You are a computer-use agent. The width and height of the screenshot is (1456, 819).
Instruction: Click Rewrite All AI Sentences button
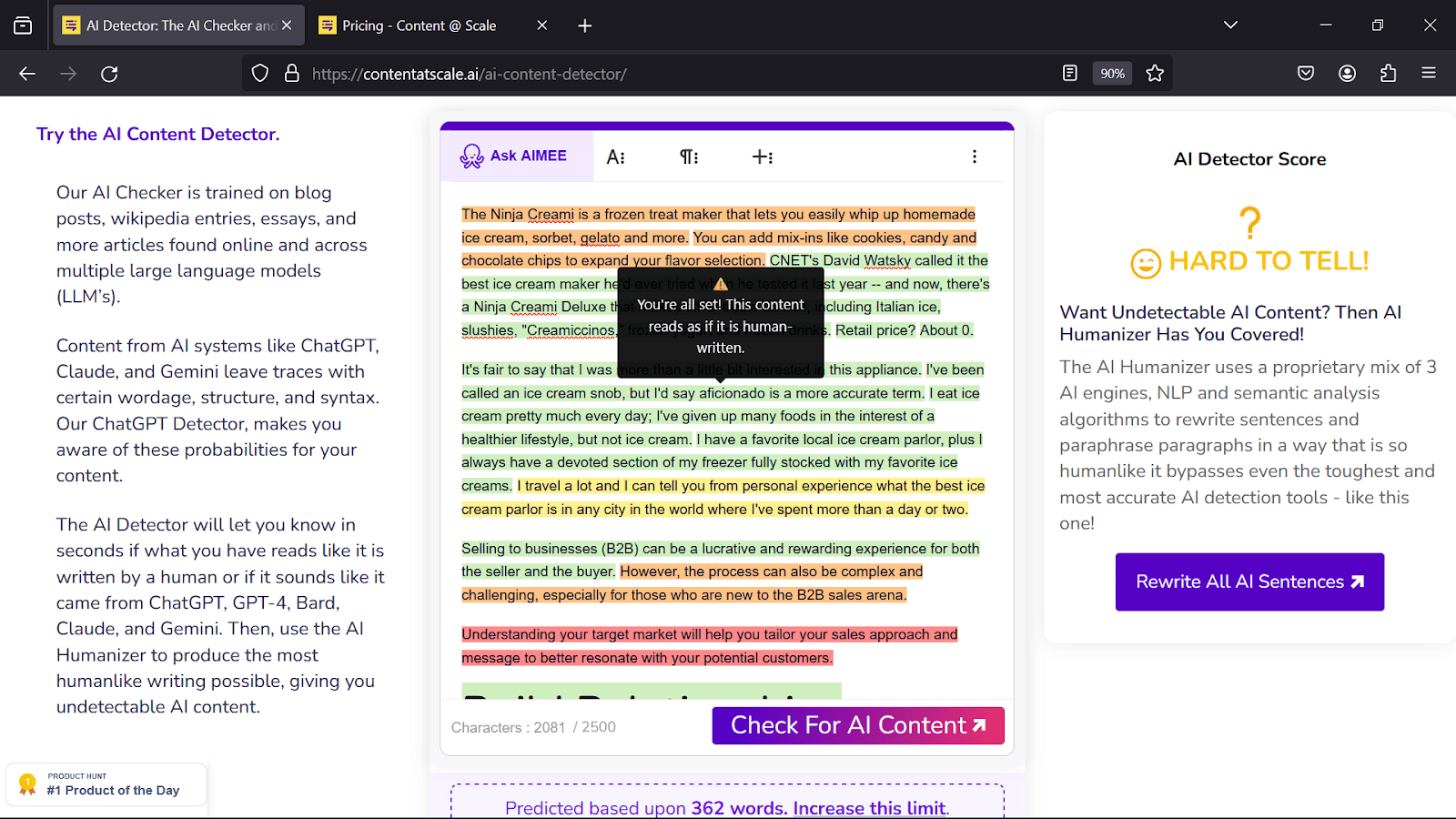coord(1249,582)
